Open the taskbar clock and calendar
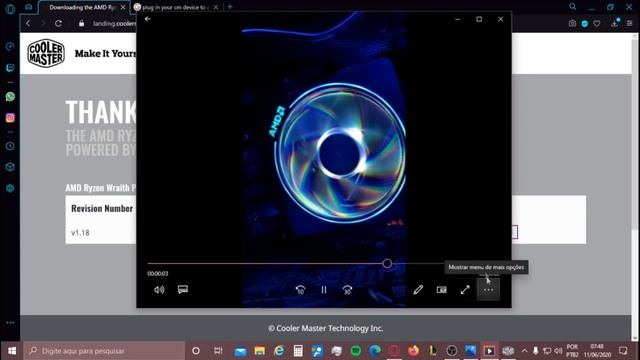The height and width of the screenshot is (360, 640). (597, 351)
